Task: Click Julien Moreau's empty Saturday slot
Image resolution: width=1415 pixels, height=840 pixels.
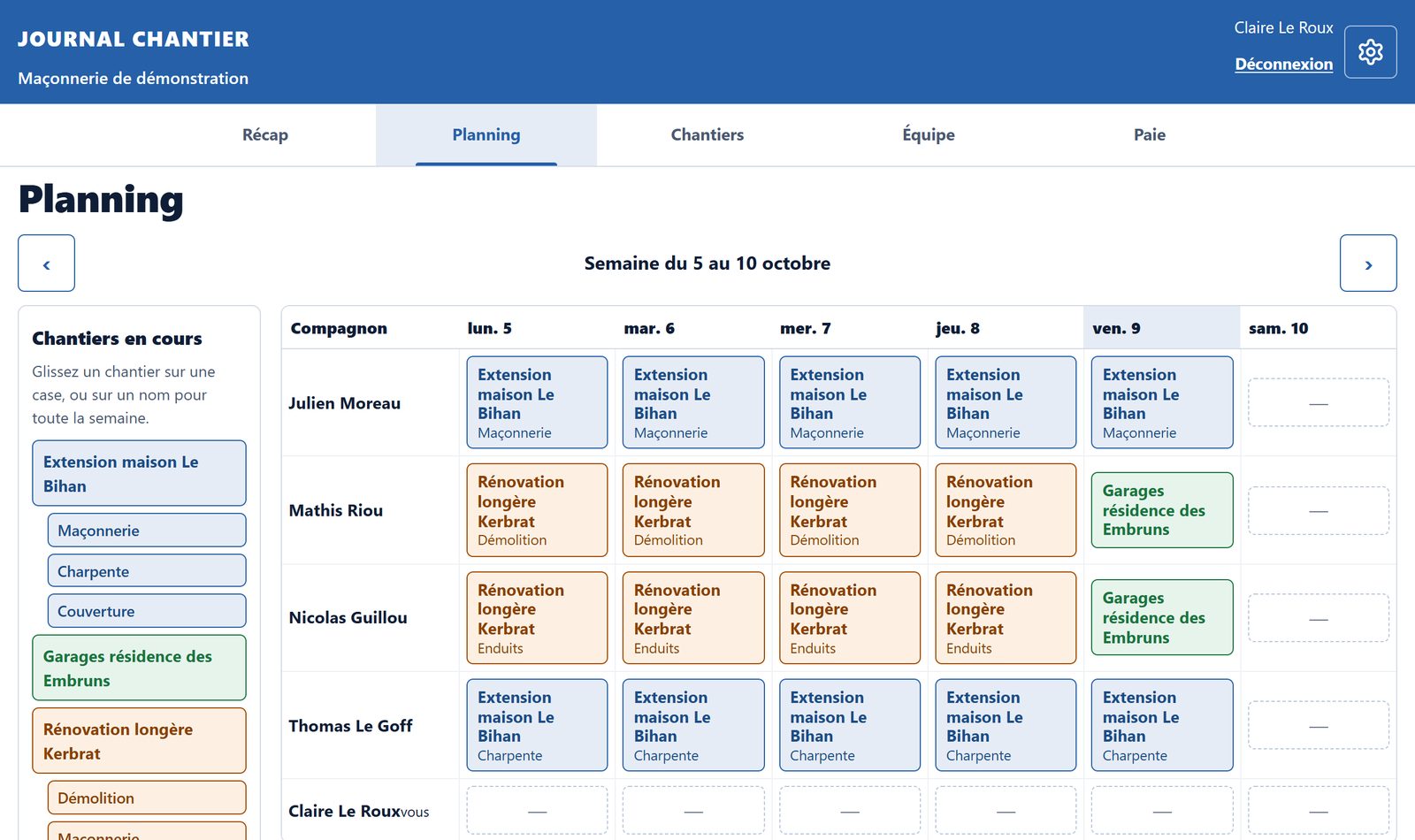Action: click(1319, 403)
